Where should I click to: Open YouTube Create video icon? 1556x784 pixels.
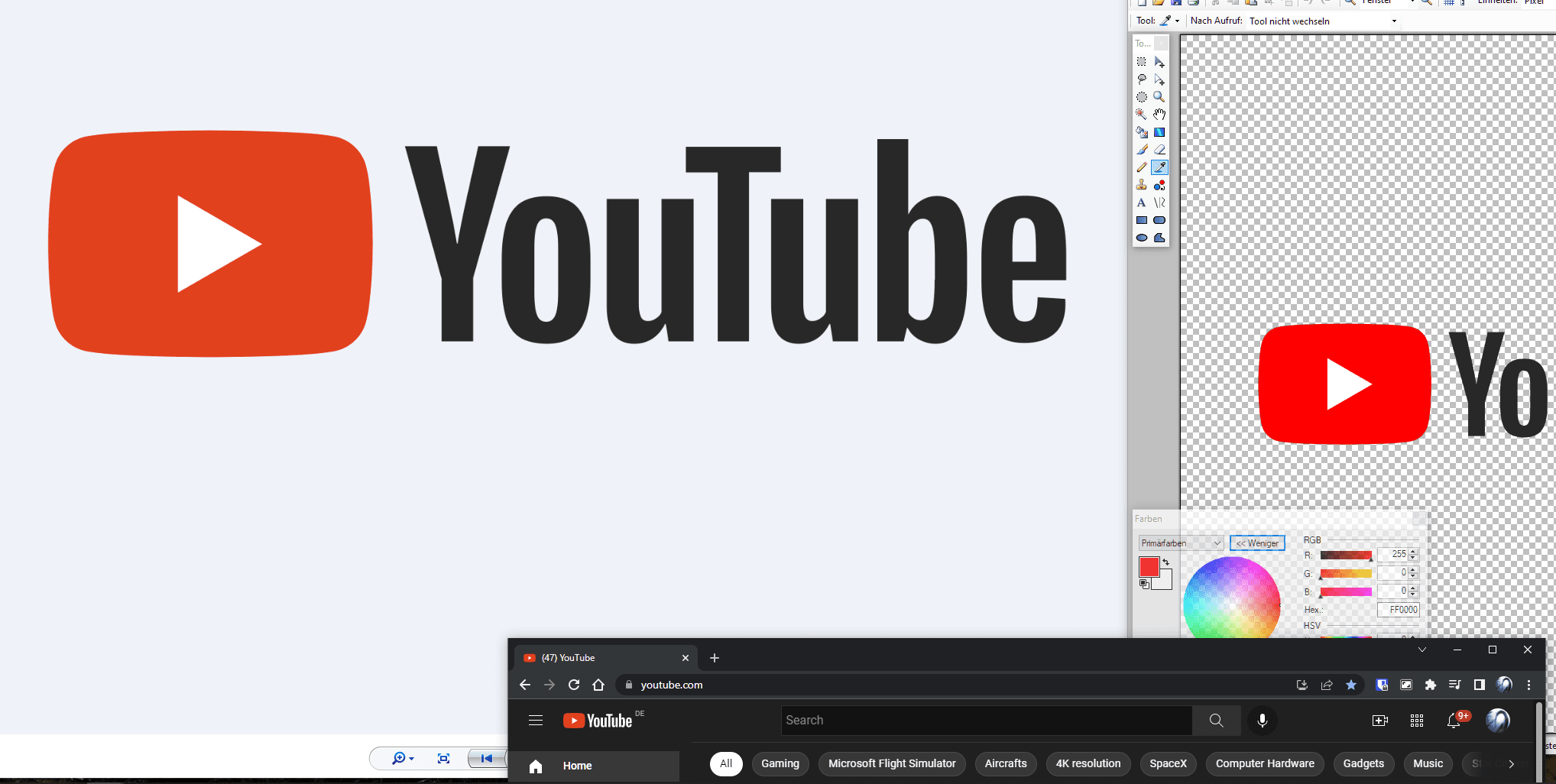coord(1380,721)
